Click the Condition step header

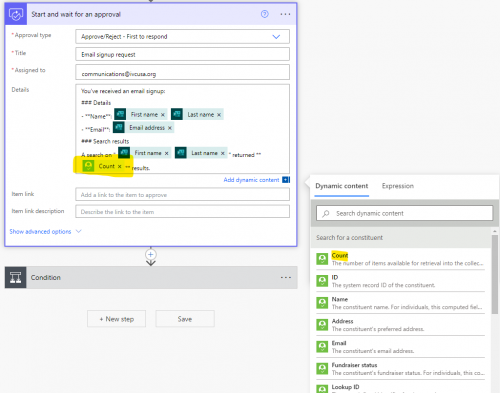pos(151,277)
